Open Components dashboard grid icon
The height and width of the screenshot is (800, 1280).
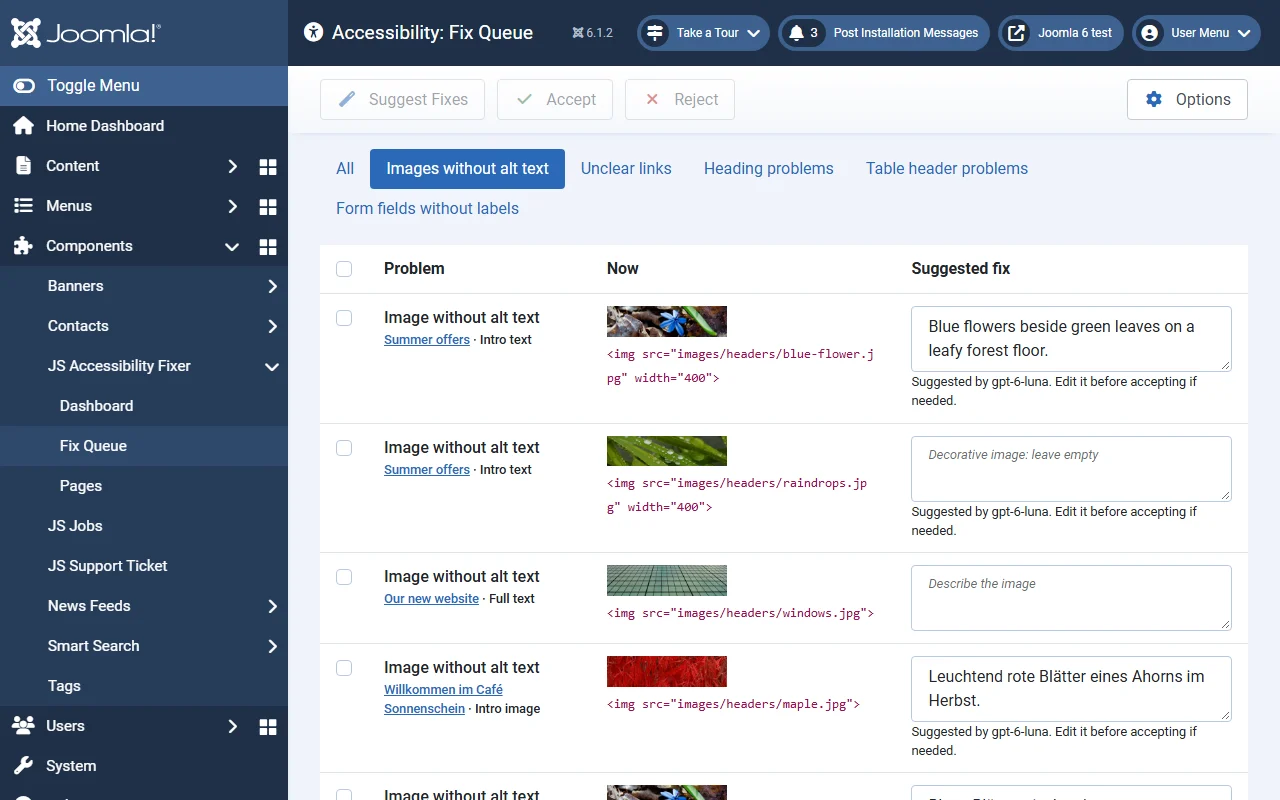point(268,246)
